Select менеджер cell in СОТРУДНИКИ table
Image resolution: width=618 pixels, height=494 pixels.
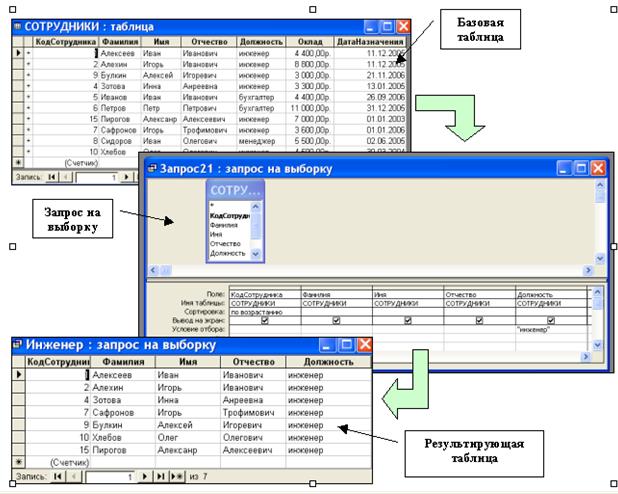pyautogui.click(x=261, y=141)
